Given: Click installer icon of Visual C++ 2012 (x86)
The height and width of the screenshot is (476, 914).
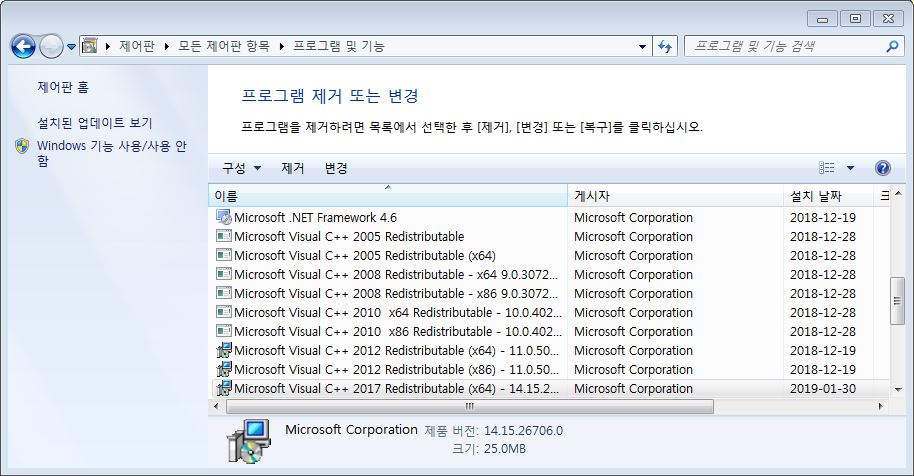Looking at the screenshot, I should pos(224,369).
